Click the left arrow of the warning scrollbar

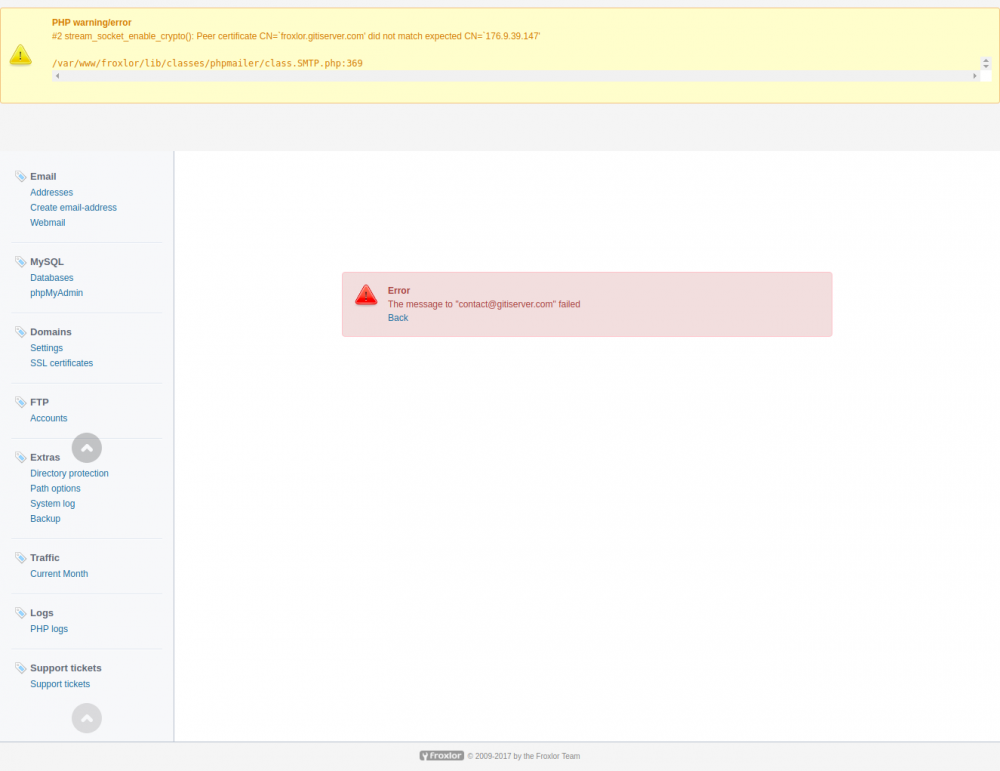tap(57, 74)
